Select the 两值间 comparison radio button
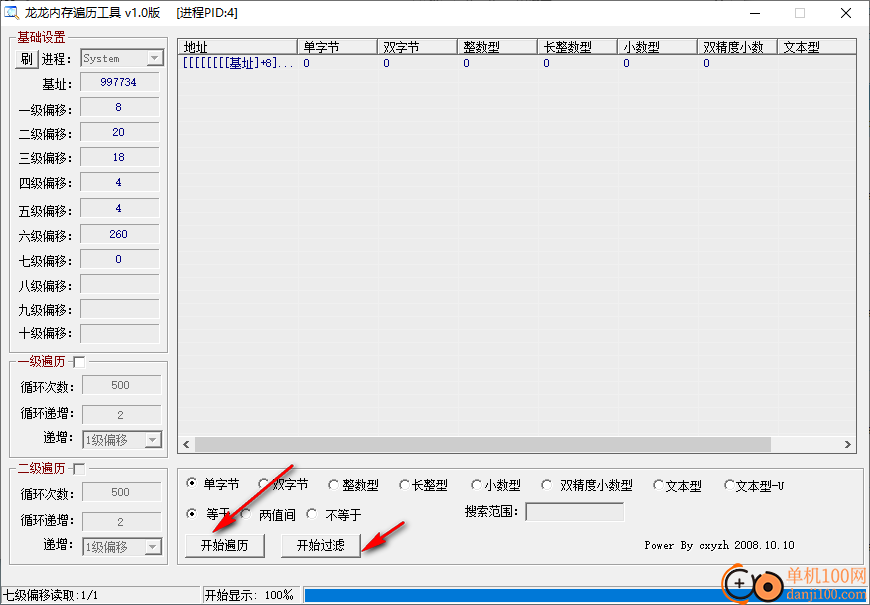This screenshot has height=605, width=870. 246,514
